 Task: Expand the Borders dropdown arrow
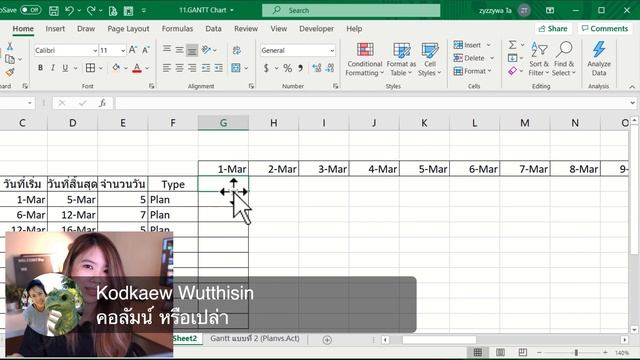(x=100, y=68)
